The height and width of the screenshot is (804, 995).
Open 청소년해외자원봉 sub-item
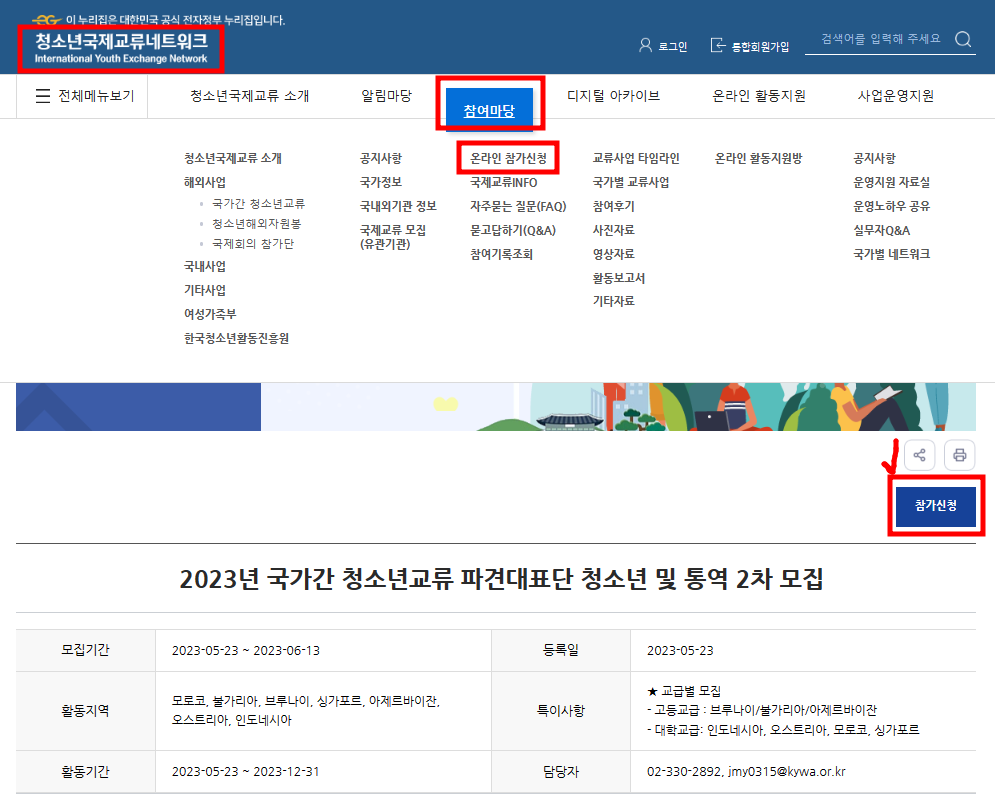tap(256, 224)
